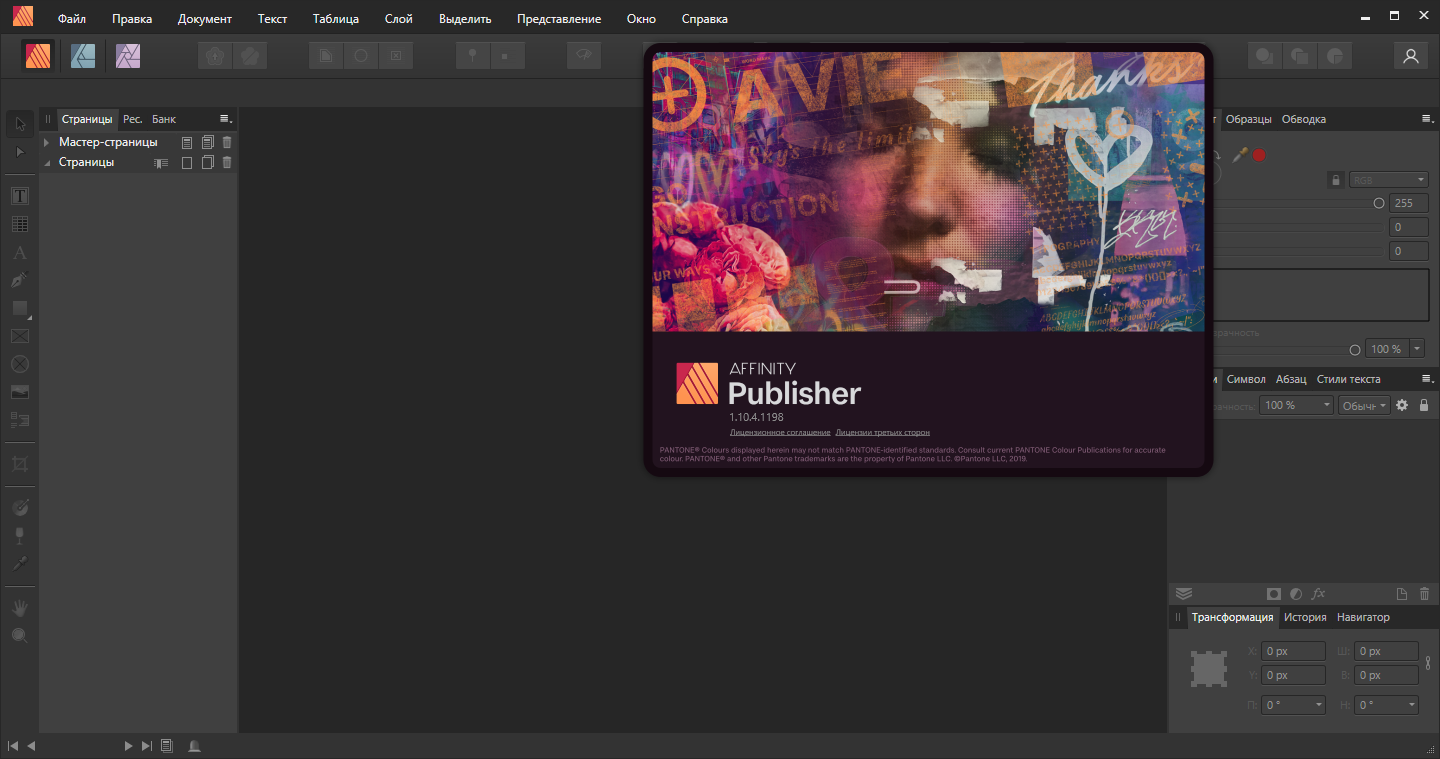
Task: Open the Н shear angle dropdown
Action: pos(1387,705)
